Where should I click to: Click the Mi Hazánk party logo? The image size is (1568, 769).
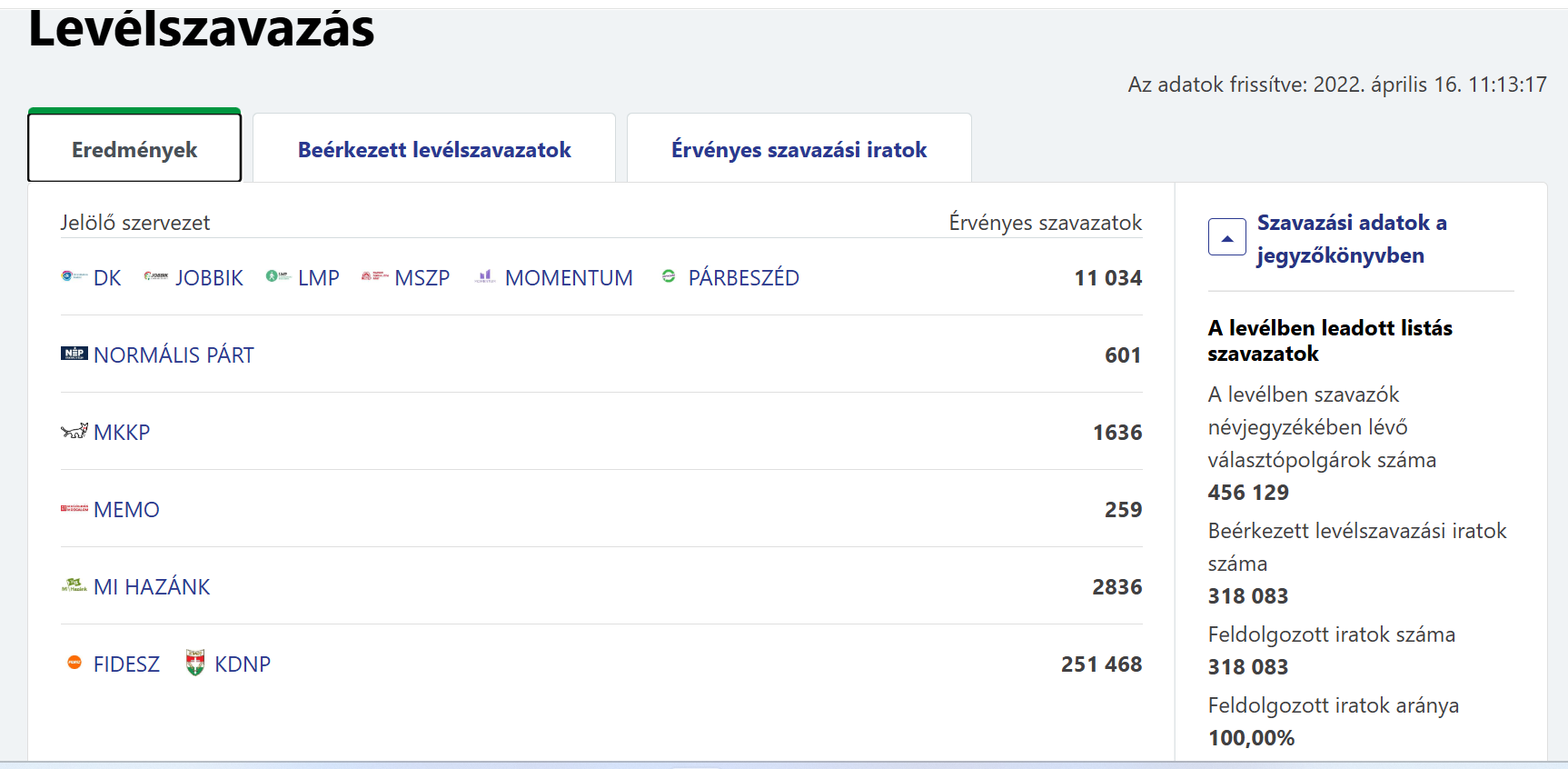coord(74,585)
